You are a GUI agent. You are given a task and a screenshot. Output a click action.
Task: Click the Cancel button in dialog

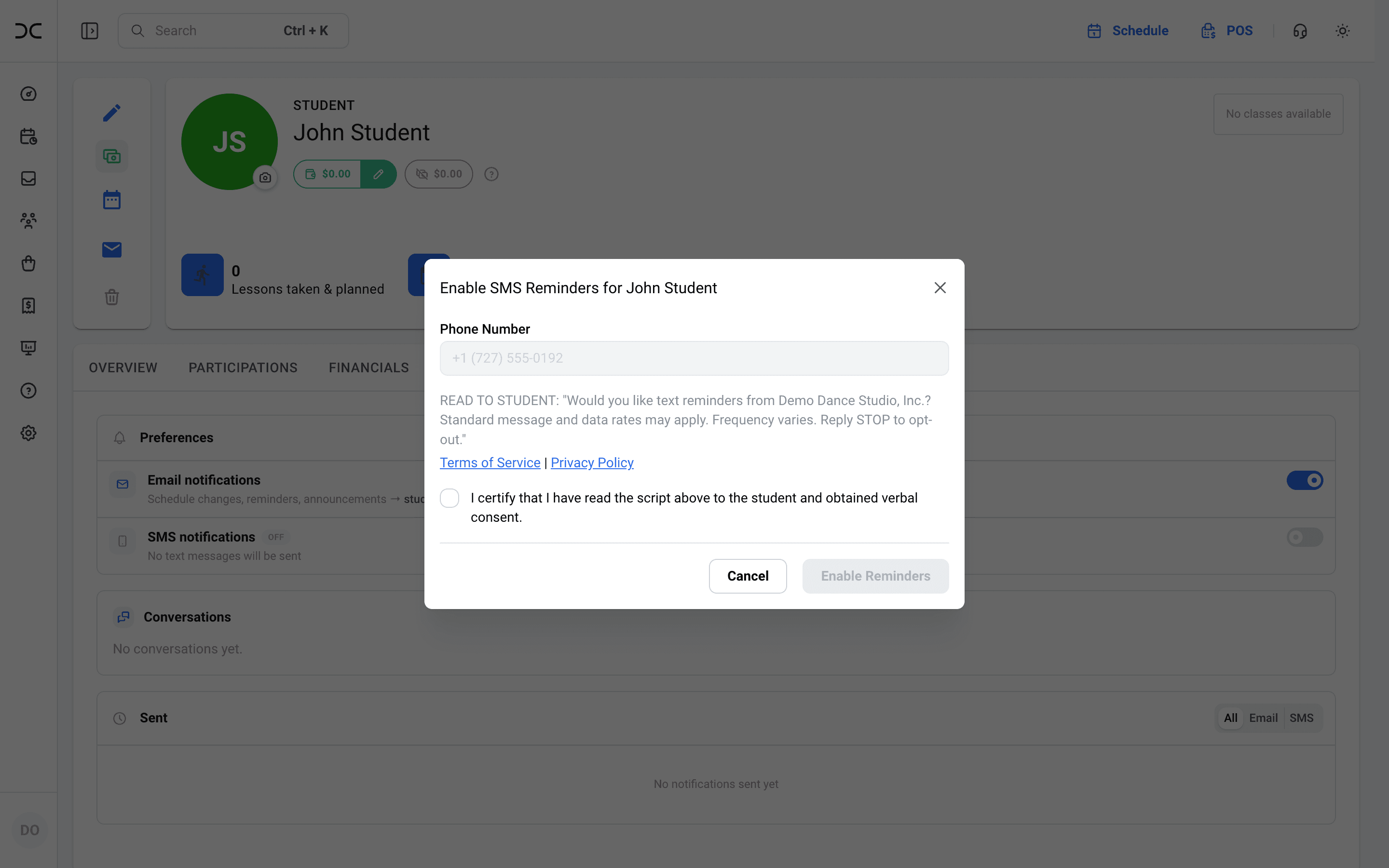pyautogui.click(x=747, y=576)
